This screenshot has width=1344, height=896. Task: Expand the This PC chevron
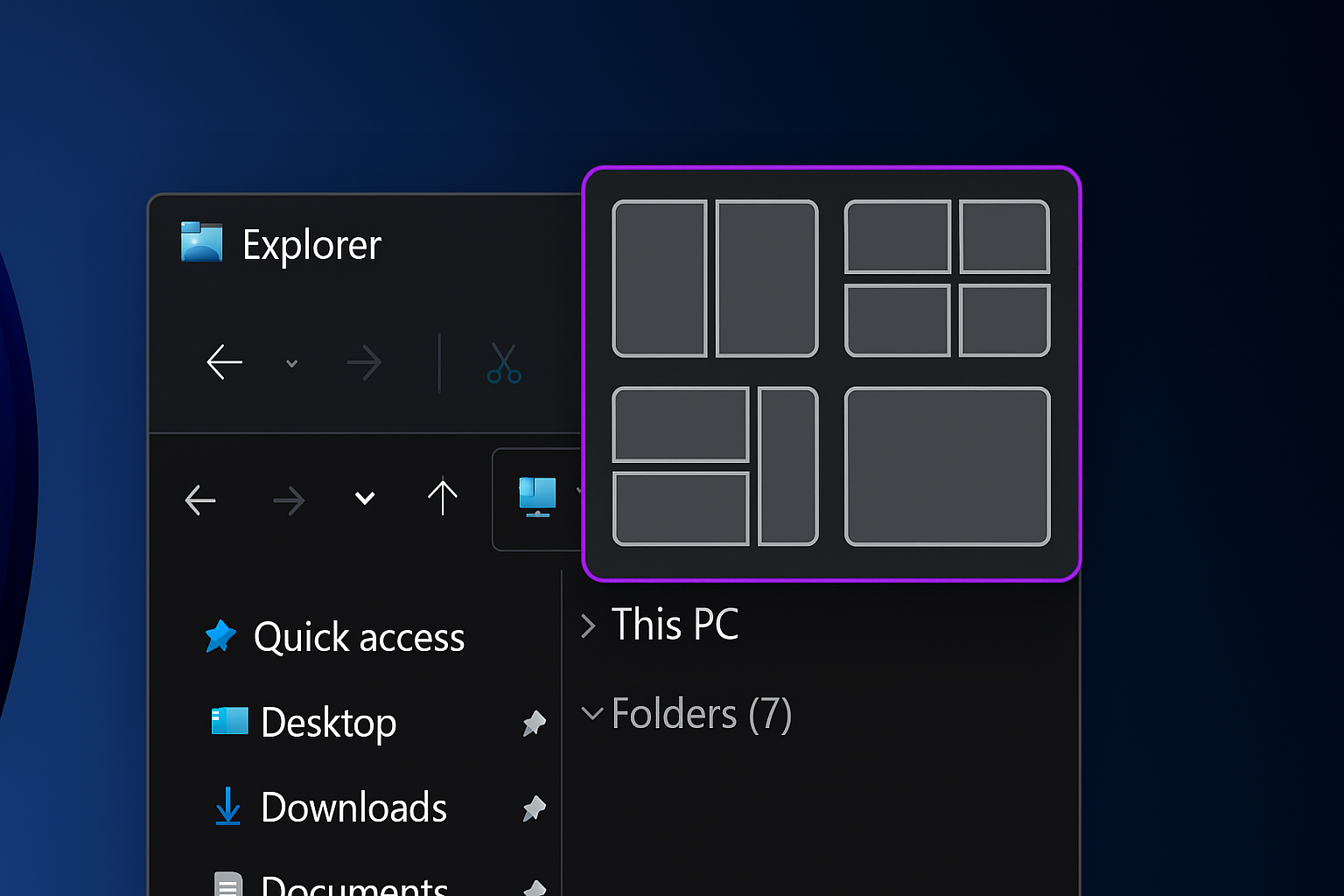pos(588,626)
